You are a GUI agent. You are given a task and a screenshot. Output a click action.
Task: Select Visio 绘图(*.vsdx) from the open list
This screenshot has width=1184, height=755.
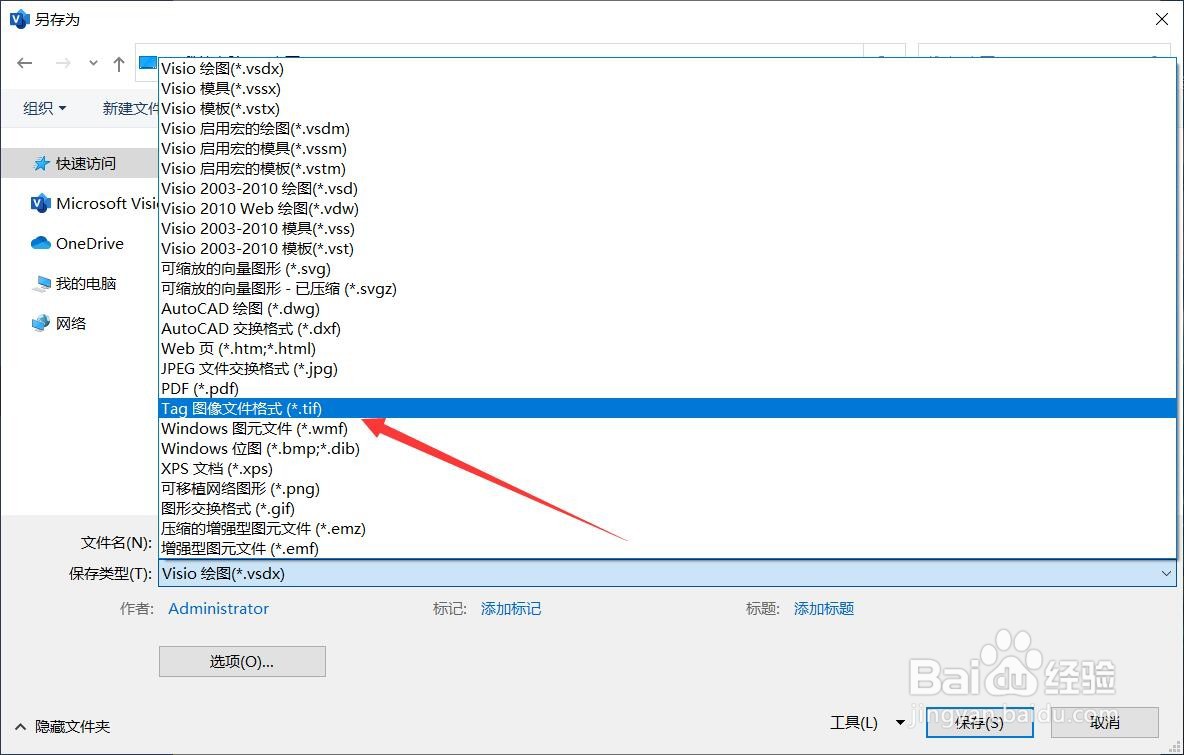668,69
